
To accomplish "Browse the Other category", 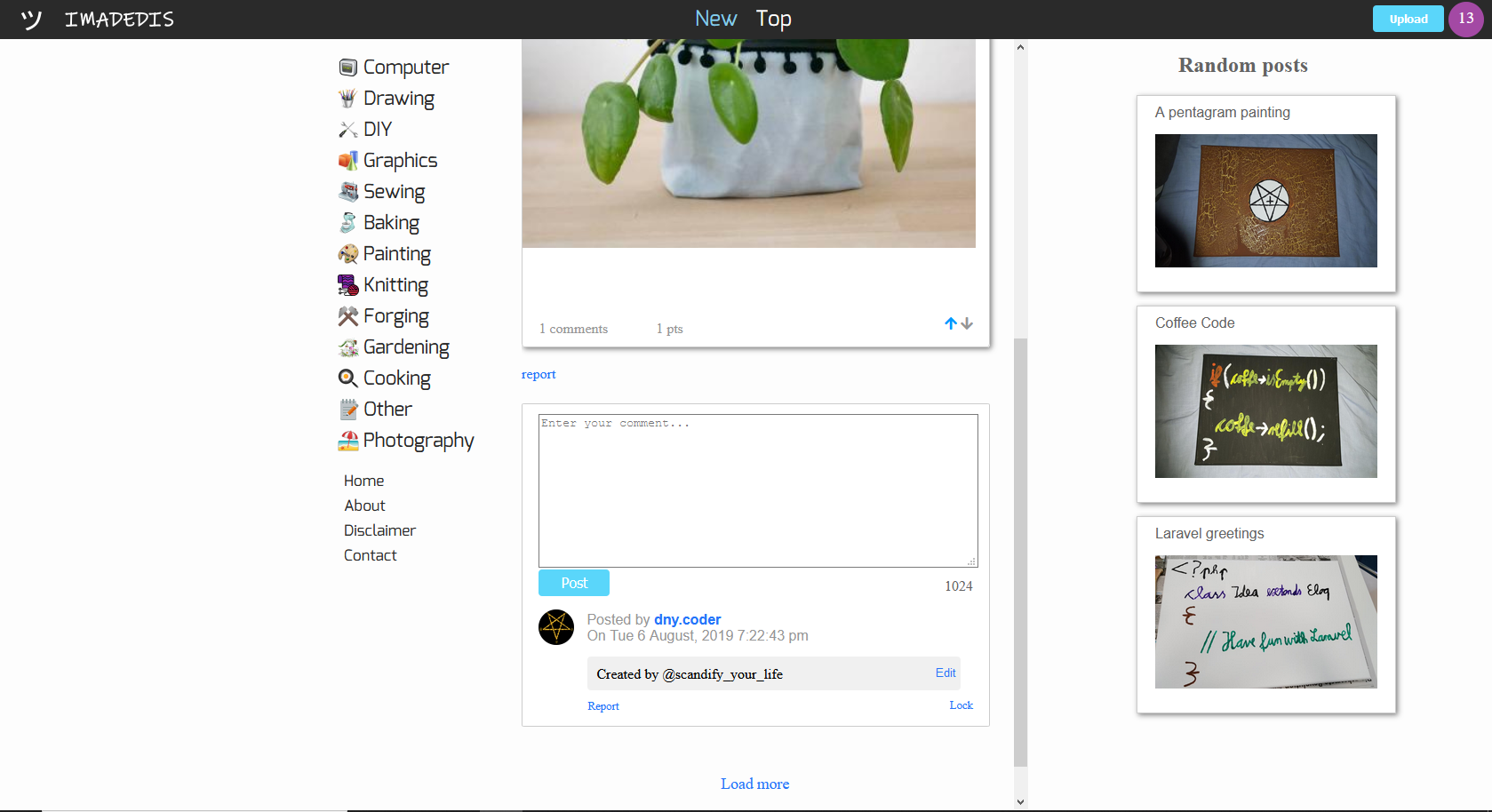I will 388,410.
